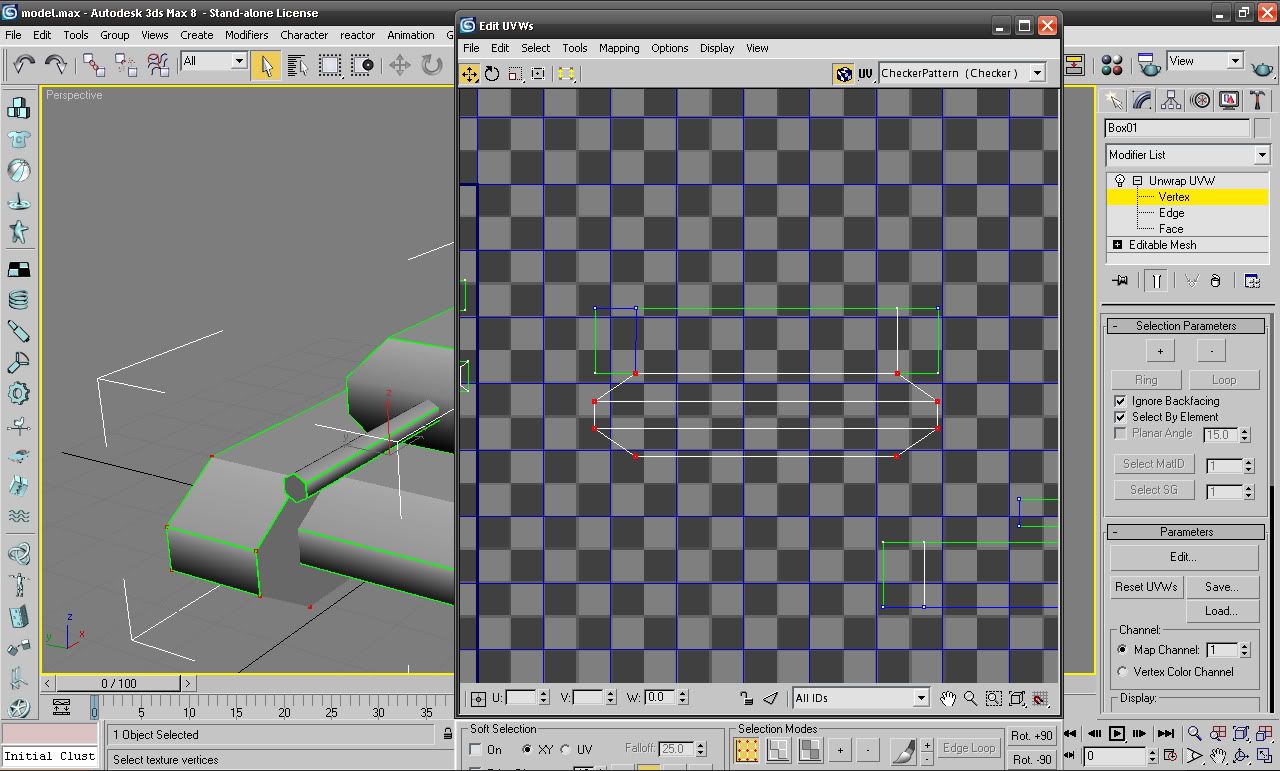
Task: Collapse the Unwrap UVW tree node
Action: tap(1137, 181)
